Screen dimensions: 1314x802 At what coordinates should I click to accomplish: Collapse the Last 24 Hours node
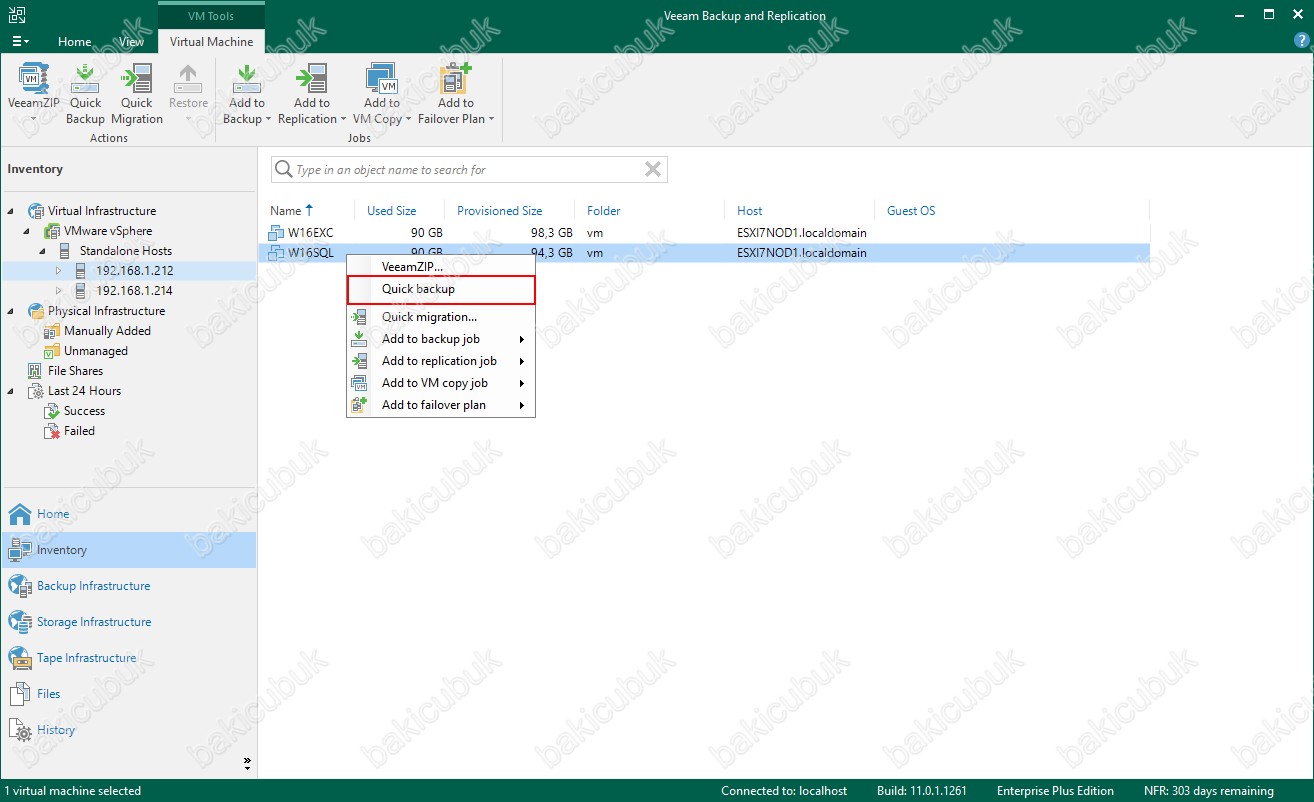10,391
